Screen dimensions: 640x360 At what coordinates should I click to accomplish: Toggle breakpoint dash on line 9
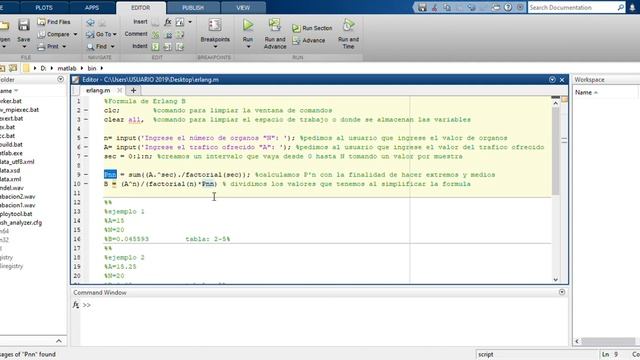[86, 175]
